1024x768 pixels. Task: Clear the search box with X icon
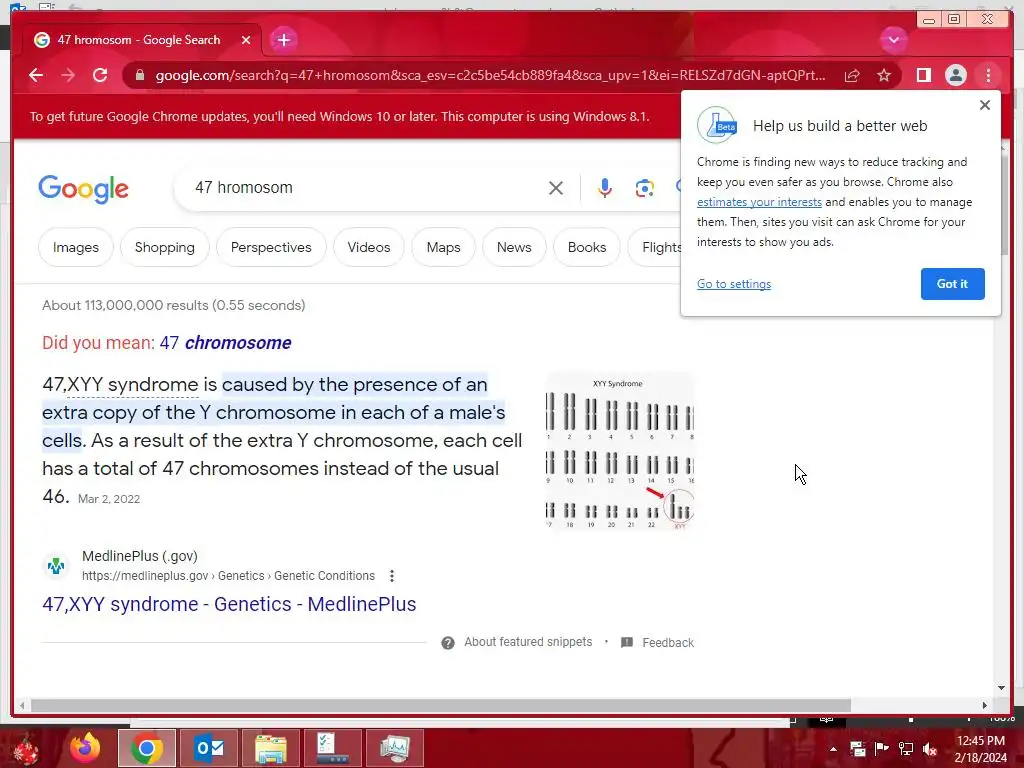(x=556, y=188)
